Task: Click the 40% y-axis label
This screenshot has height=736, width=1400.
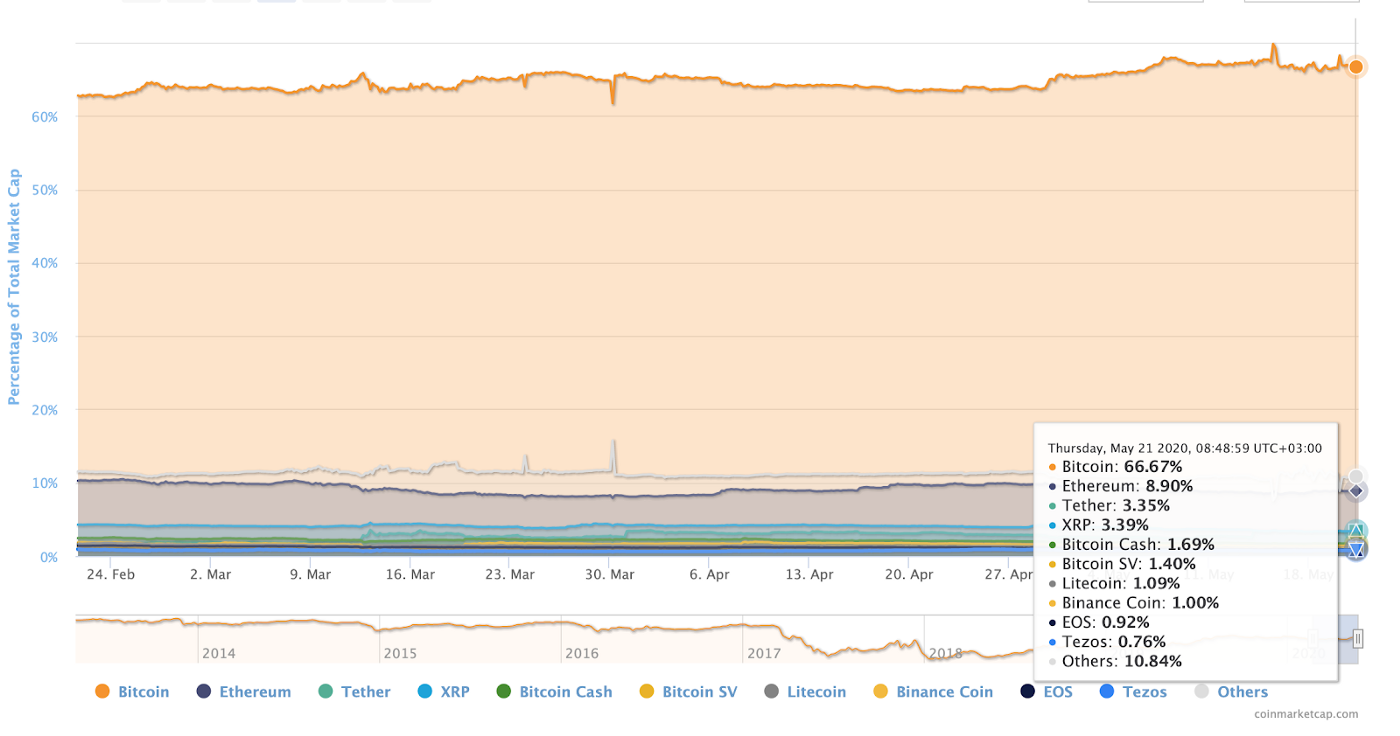Action: 45,264
